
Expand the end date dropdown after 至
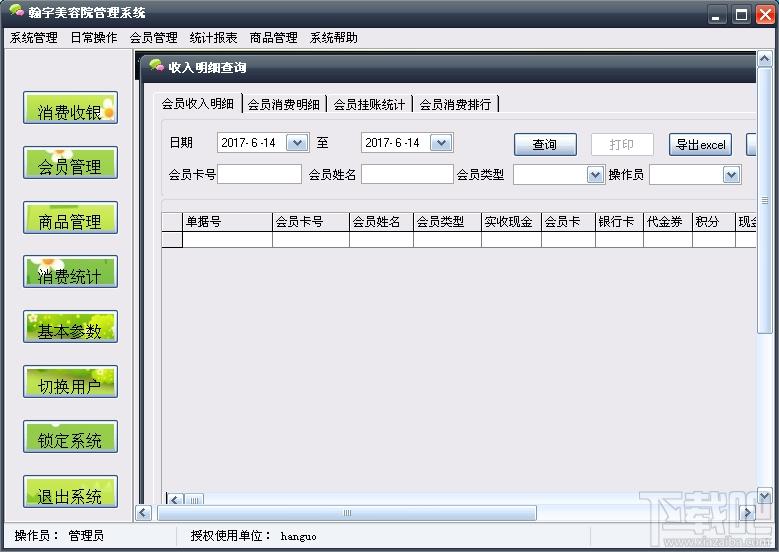pyautogui.click(x=441, y=143)
